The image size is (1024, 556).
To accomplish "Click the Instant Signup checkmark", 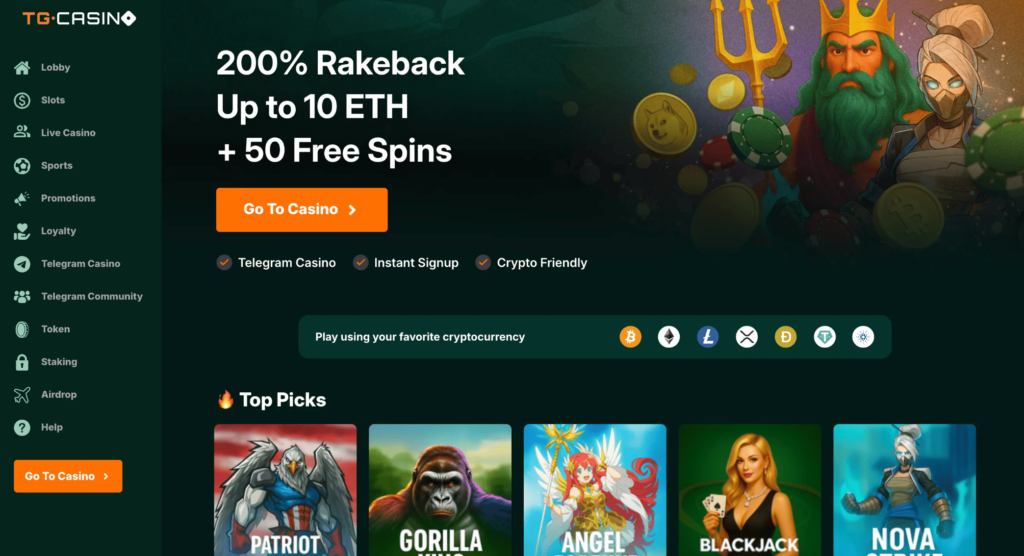I will [360, 263].
